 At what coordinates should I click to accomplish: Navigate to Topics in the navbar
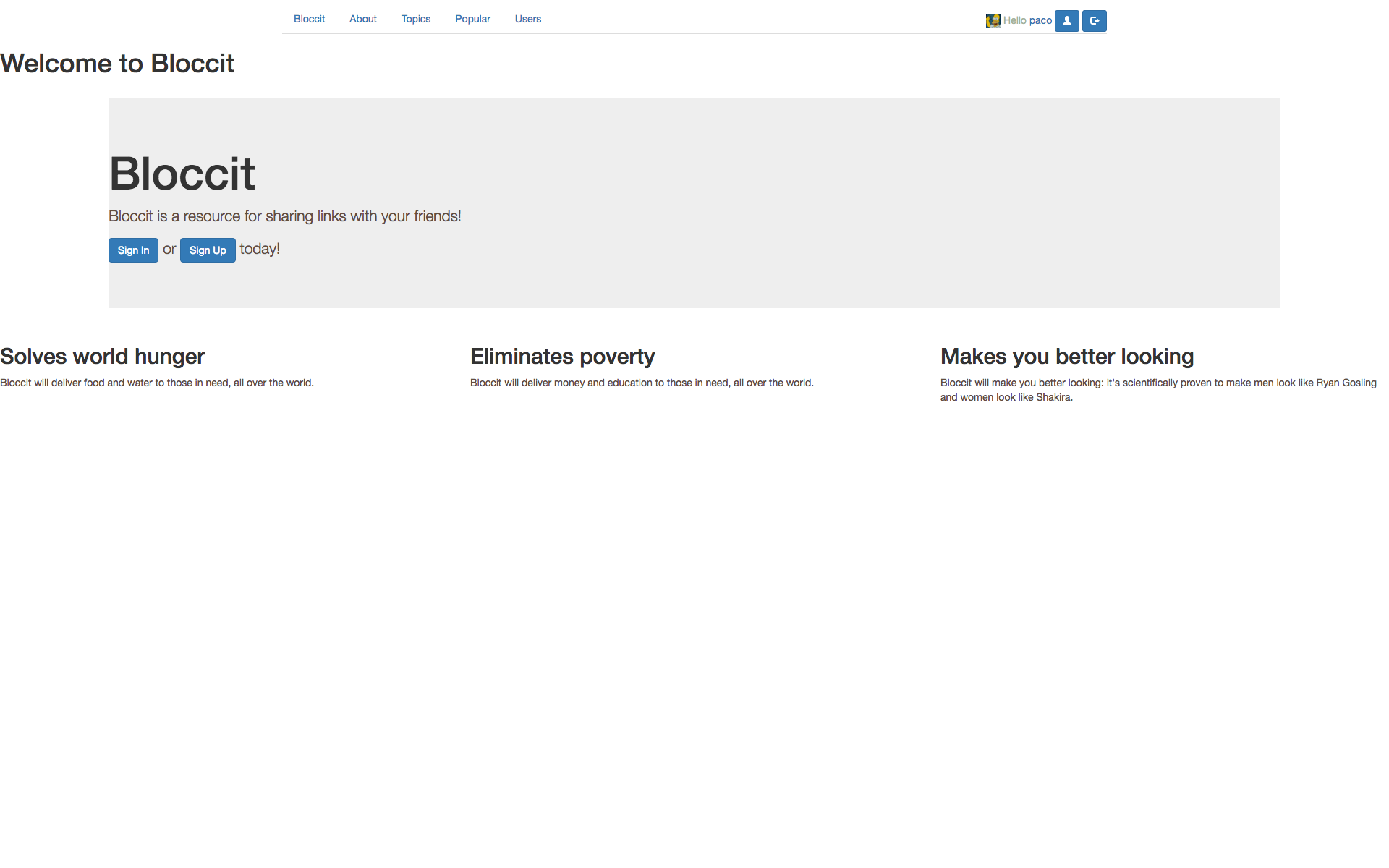click(415, 19)
